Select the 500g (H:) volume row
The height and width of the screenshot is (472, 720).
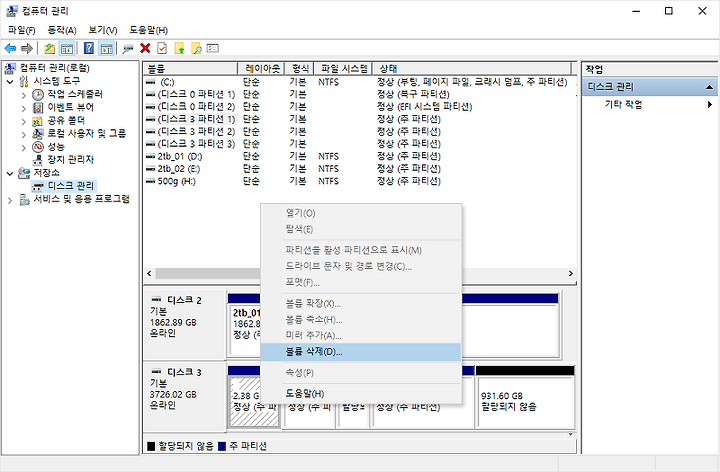[359, 181]
